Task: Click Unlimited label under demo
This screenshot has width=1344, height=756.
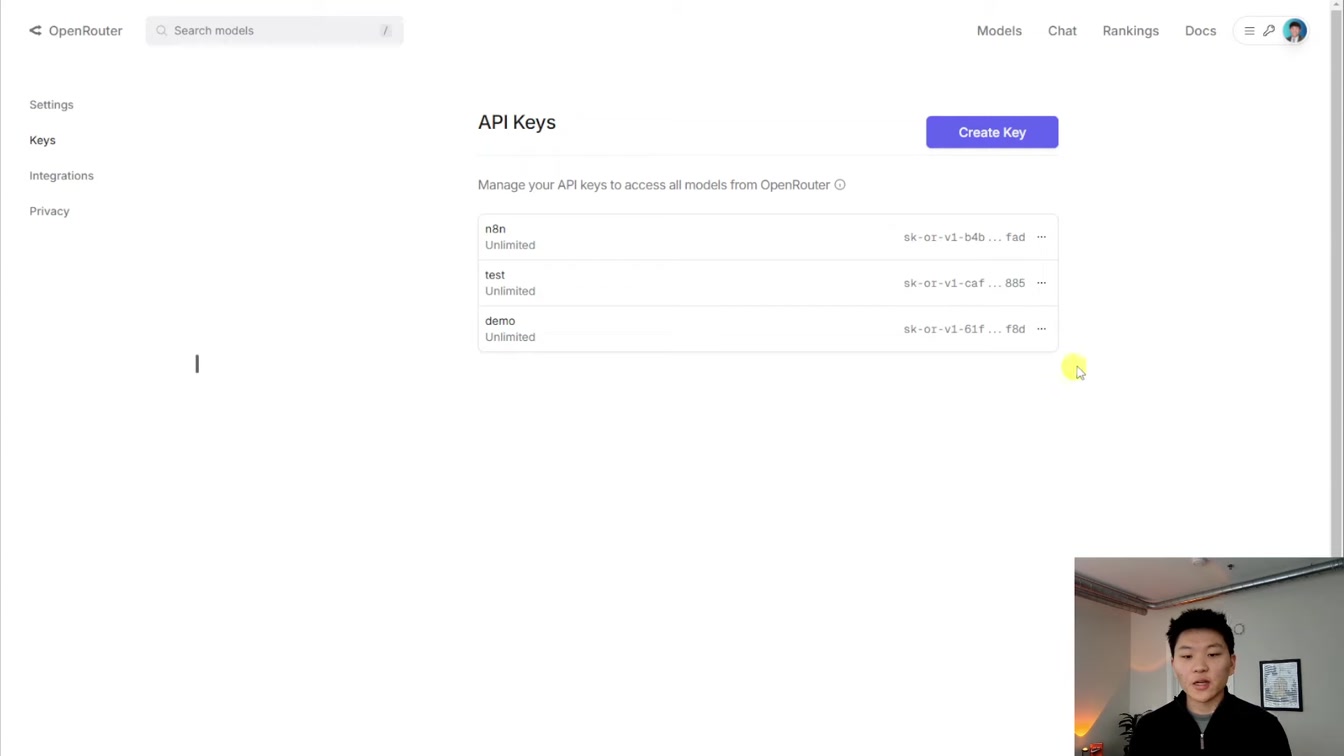Action: click(x=510, y=337)
